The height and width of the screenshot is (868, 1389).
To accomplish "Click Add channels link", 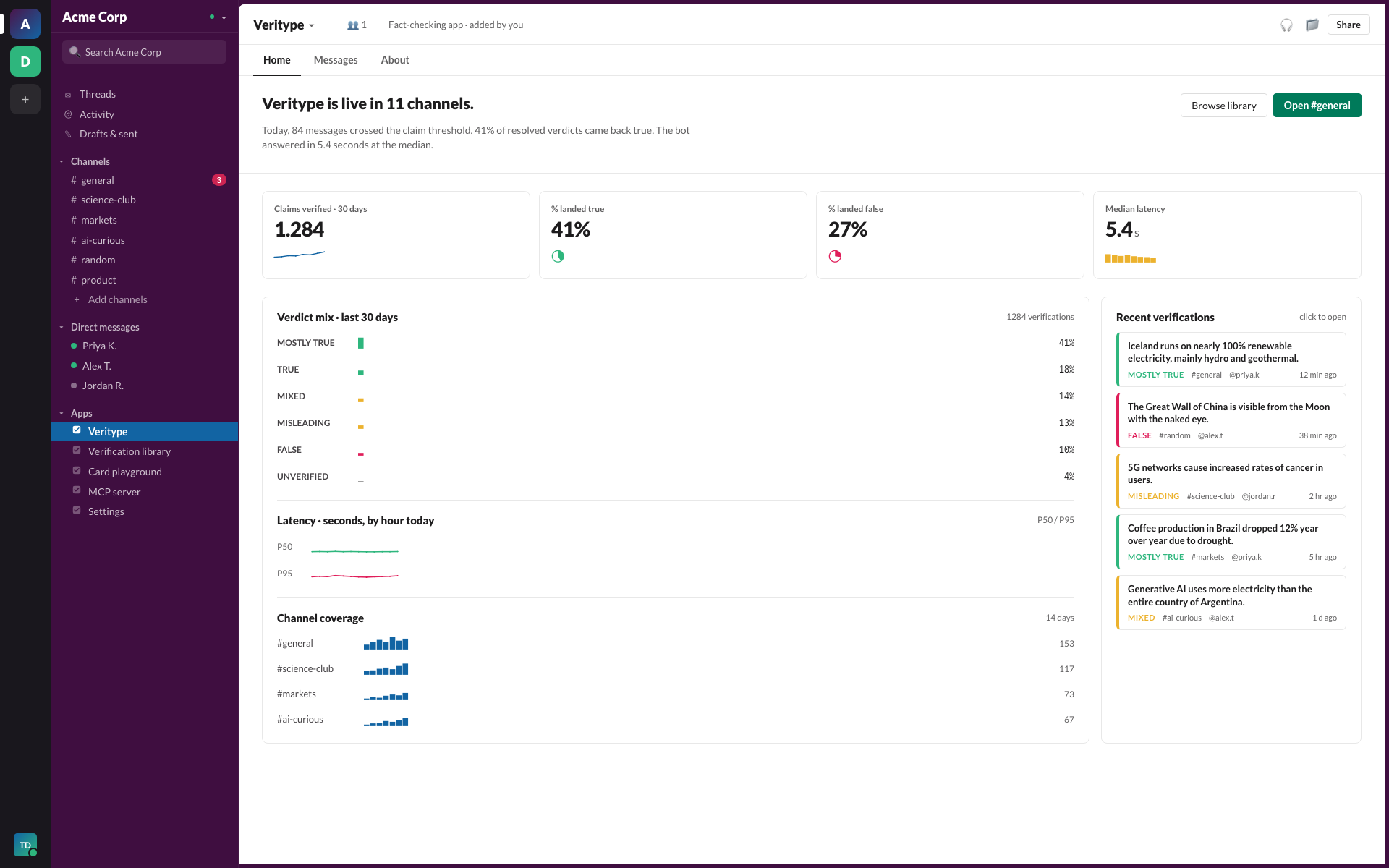I will (x=117, y=299).
